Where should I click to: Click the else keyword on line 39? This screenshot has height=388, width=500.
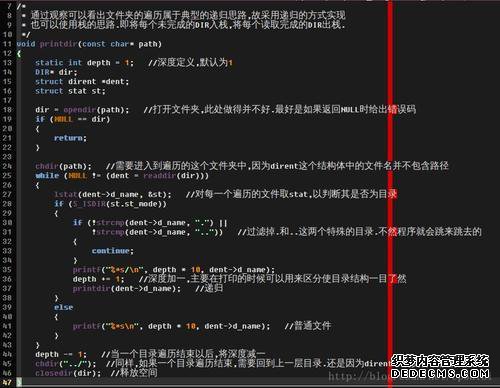63,307
